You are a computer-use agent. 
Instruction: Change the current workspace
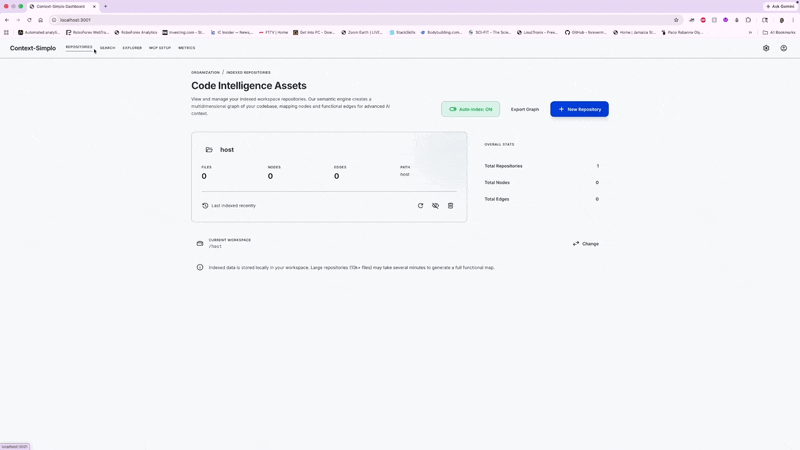coord(586,244)
